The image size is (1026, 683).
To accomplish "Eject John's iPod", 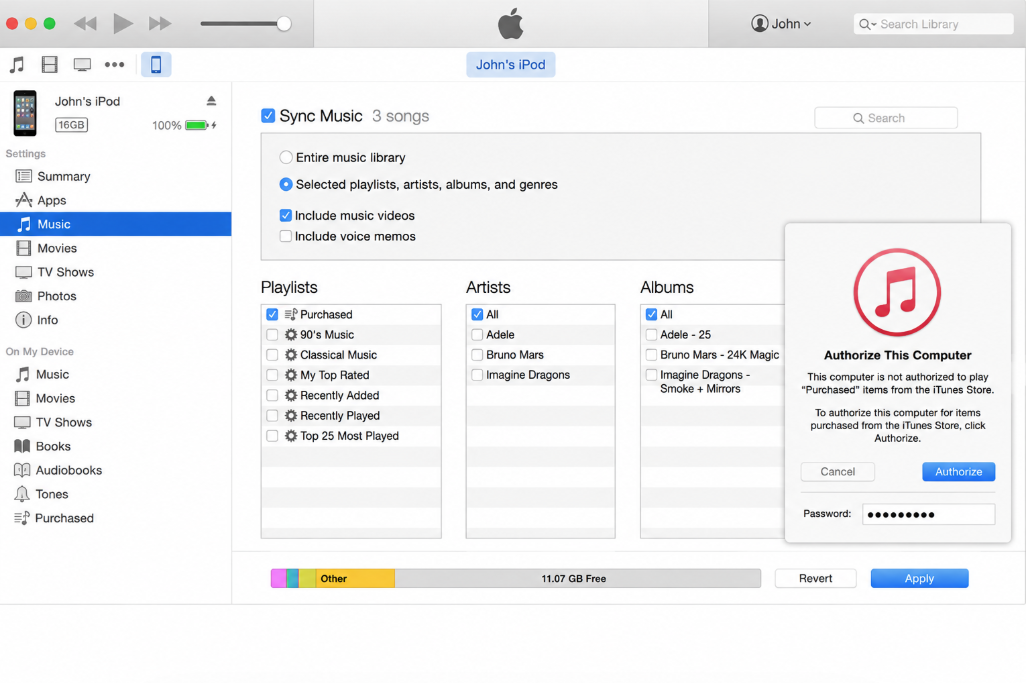I will click(211, 100).
